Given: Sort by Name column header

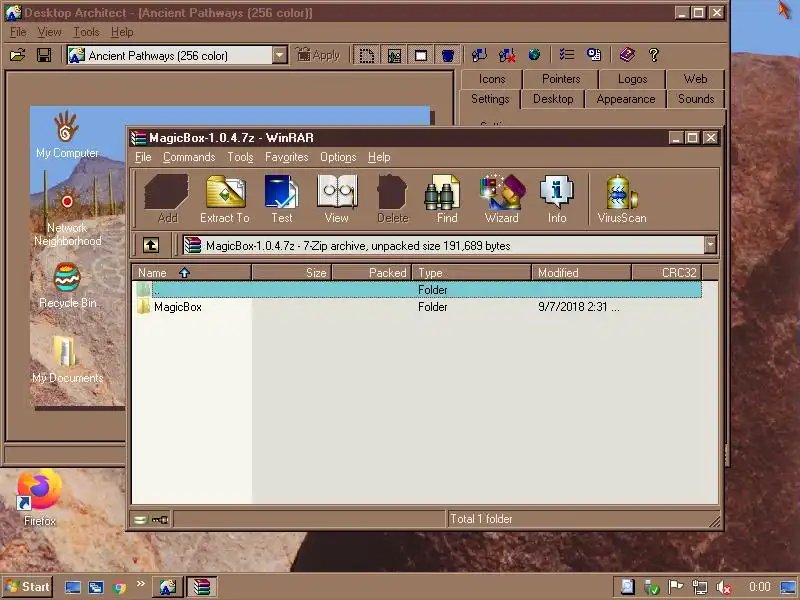Looking at the screenshot, I should tap(191, 272).
